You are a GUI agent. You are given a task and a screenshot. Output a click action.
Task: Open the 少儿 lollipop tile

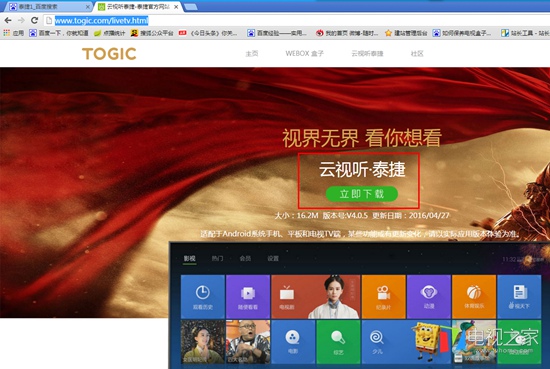pyautogui.click(x=406, y=342)
